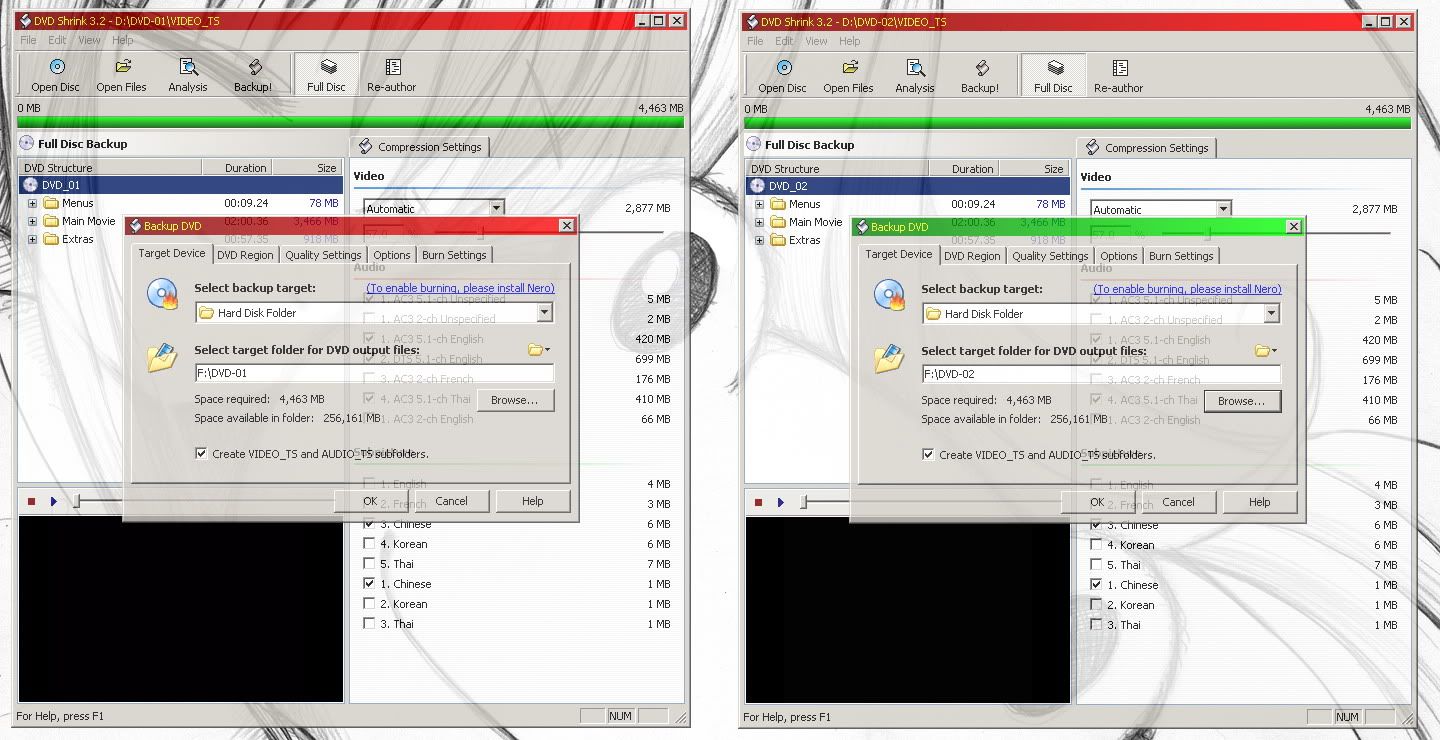
Task: Expand the Menus folder in DVD_01 structure tree
Action: pos(32,204)
